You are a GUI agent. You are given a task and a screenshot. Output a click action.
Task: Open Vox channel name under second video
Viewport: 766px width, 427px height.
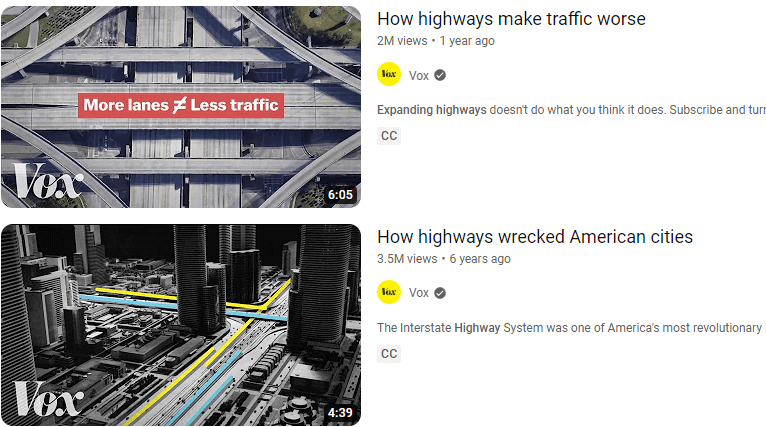pos(419,293)
